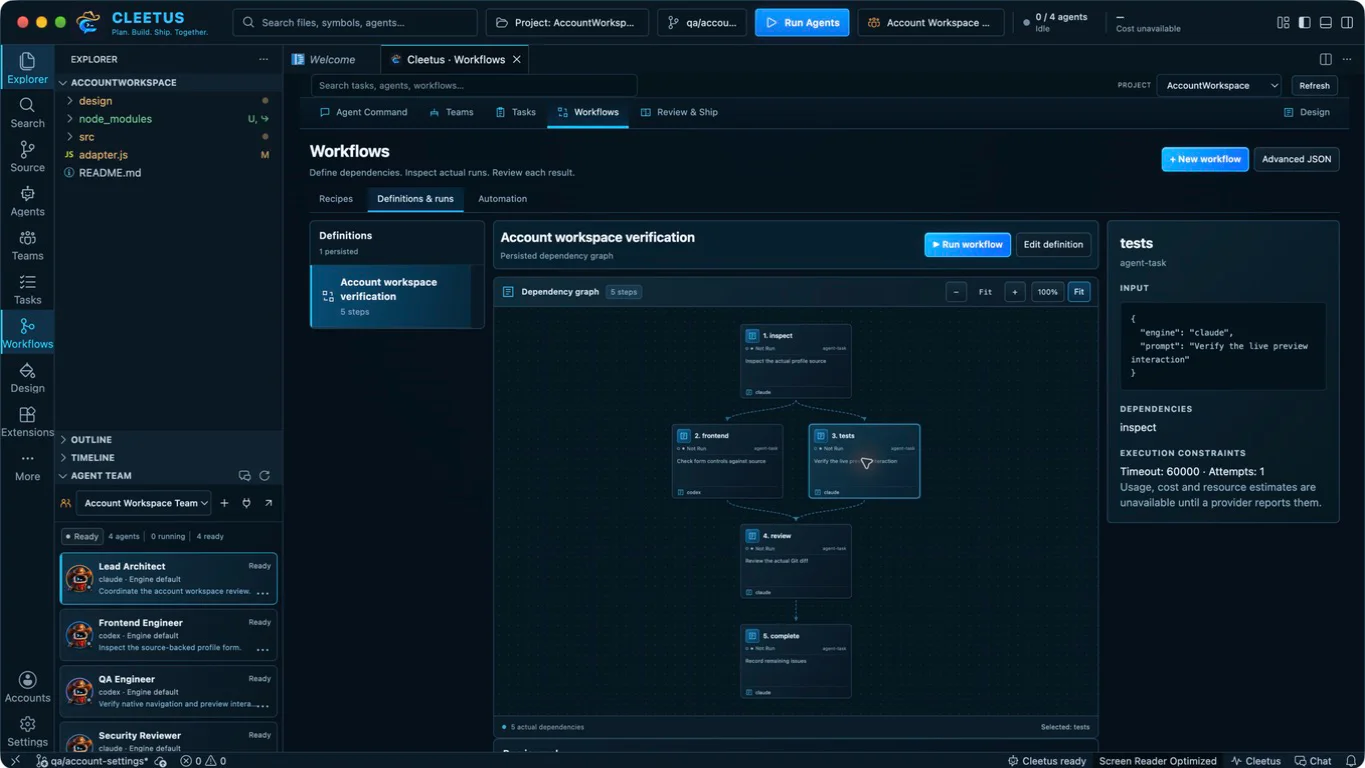
Task: Open team in new view arrow icon
Action: click(x=268, y=503)
